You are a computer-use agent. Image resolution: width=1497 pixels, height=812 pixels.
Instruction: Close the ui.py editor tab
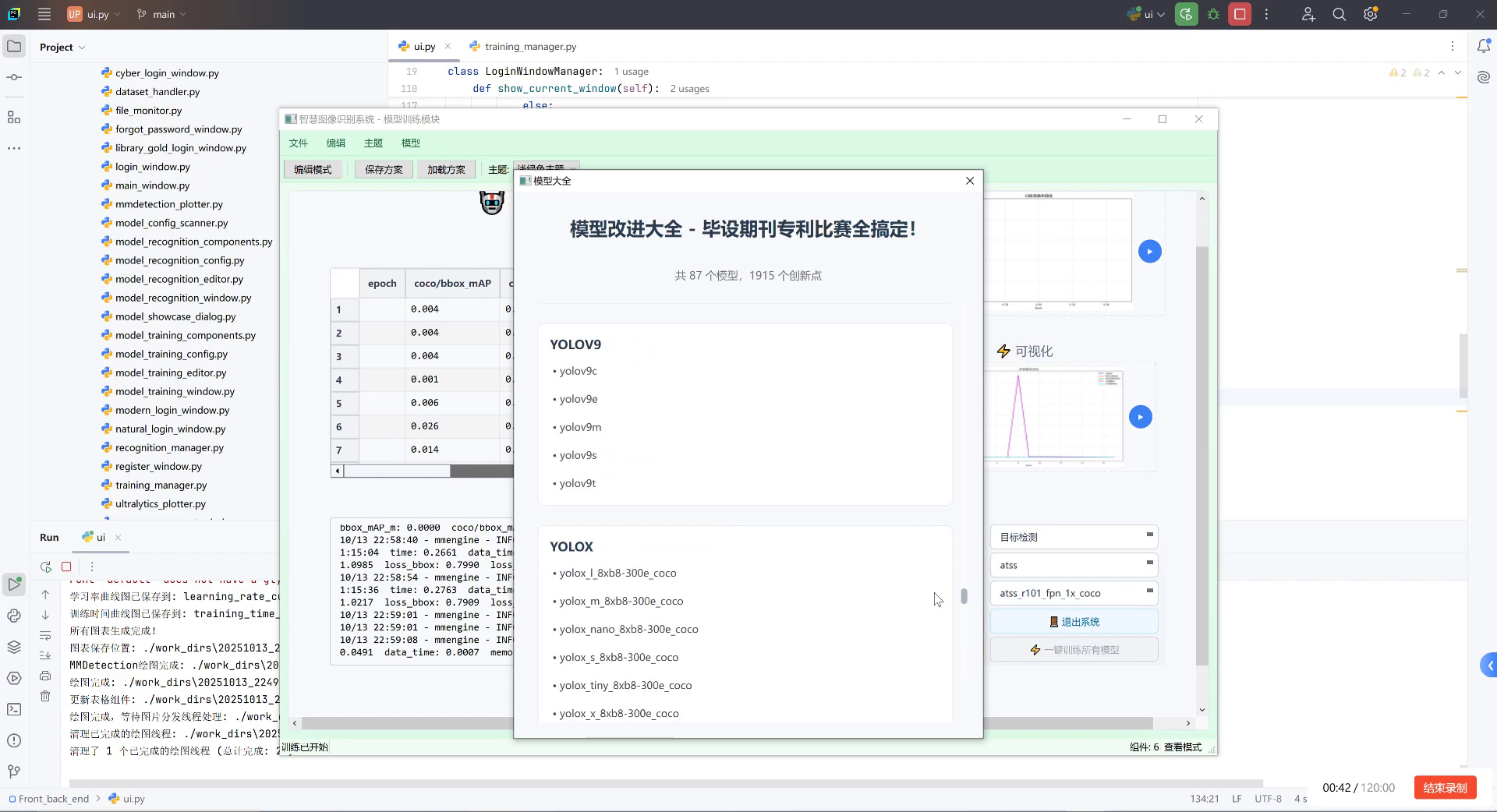(448, 47)
